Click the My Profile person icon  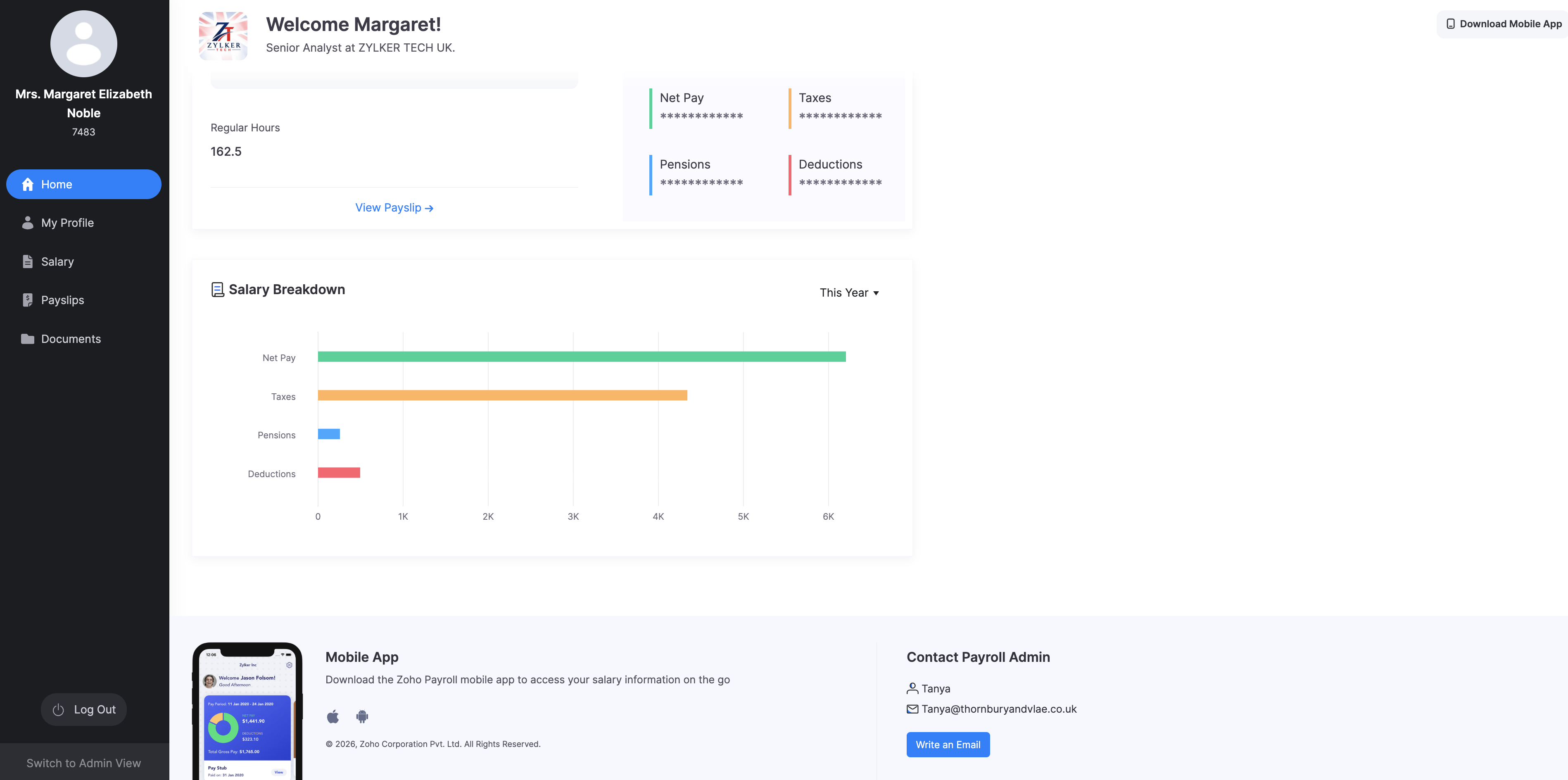click(27, 223)
